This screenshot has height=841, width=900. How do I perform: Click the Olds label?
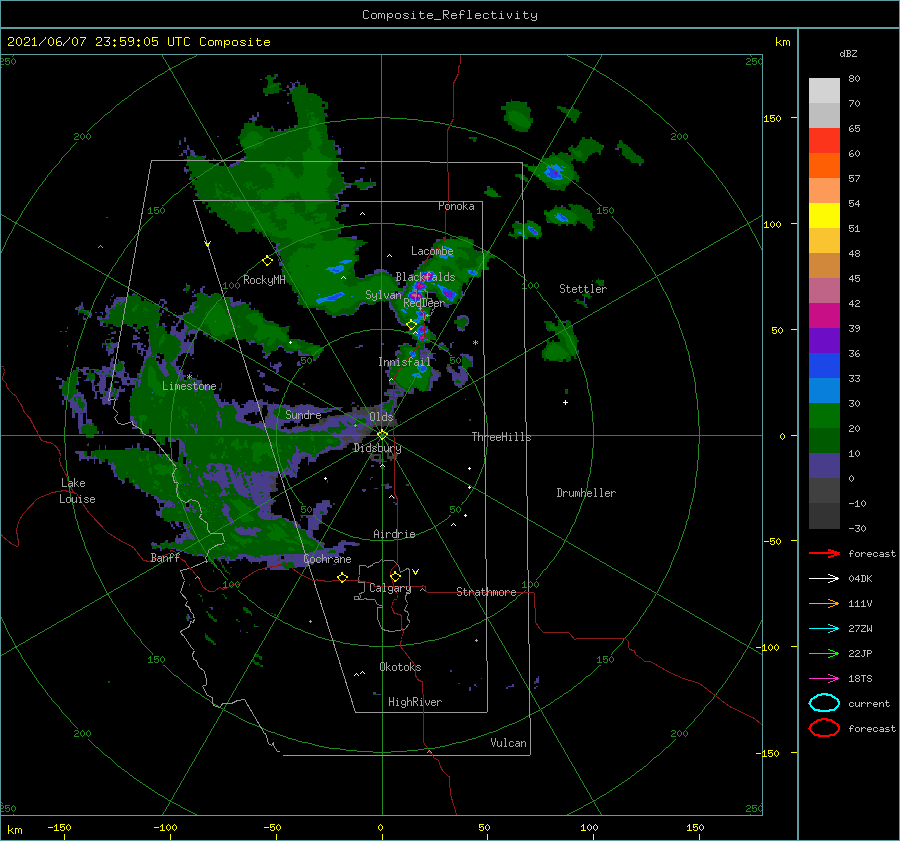click(x=381, y=417)
